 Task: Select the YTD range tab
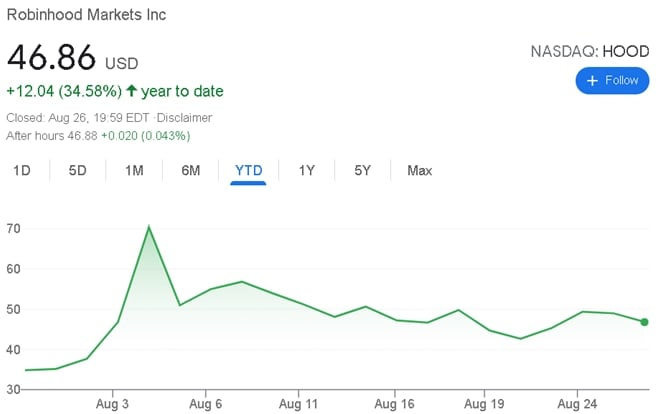pos(248,171)
